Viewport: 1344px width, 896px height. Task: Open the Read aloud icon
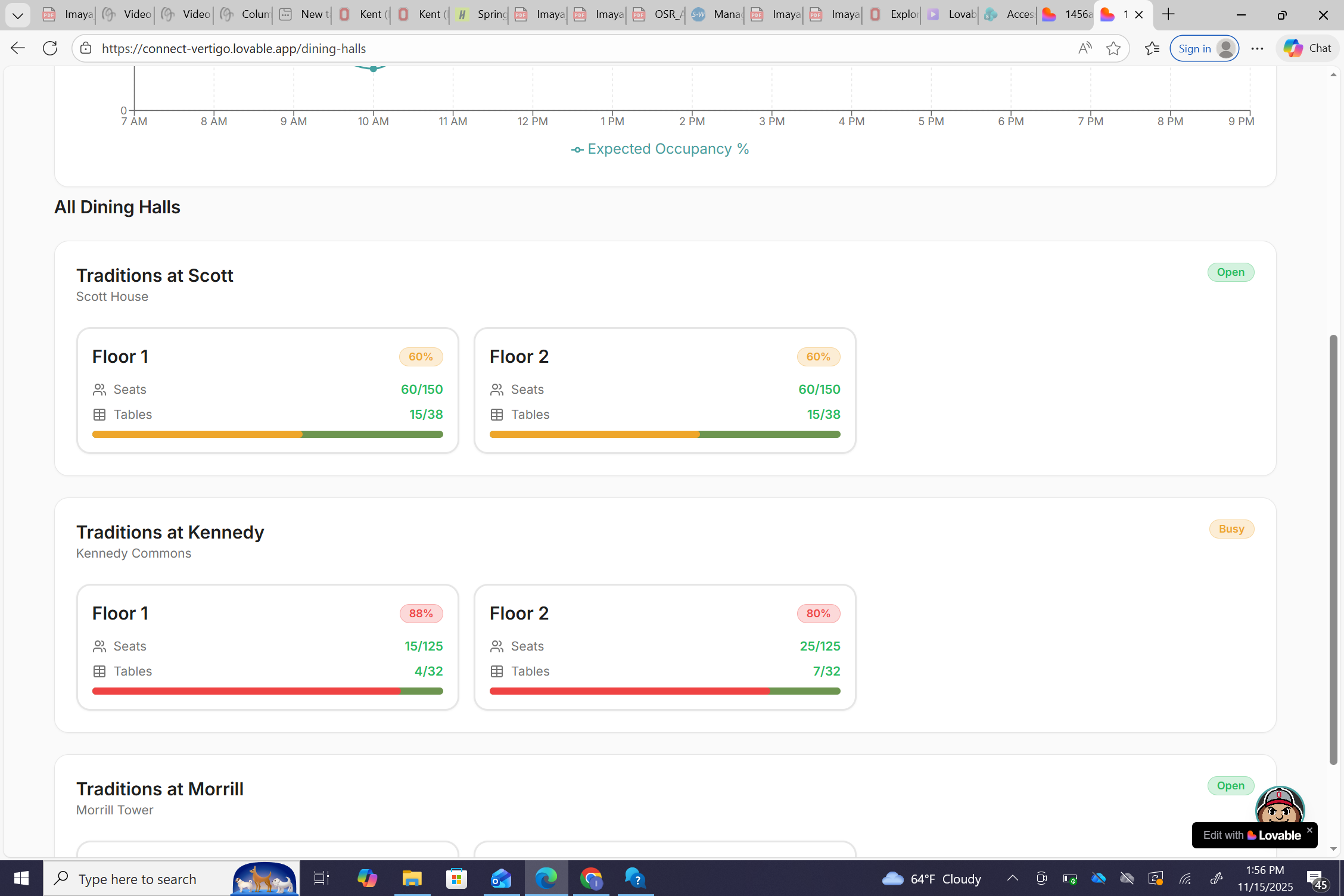click(x=1084, y=48)
